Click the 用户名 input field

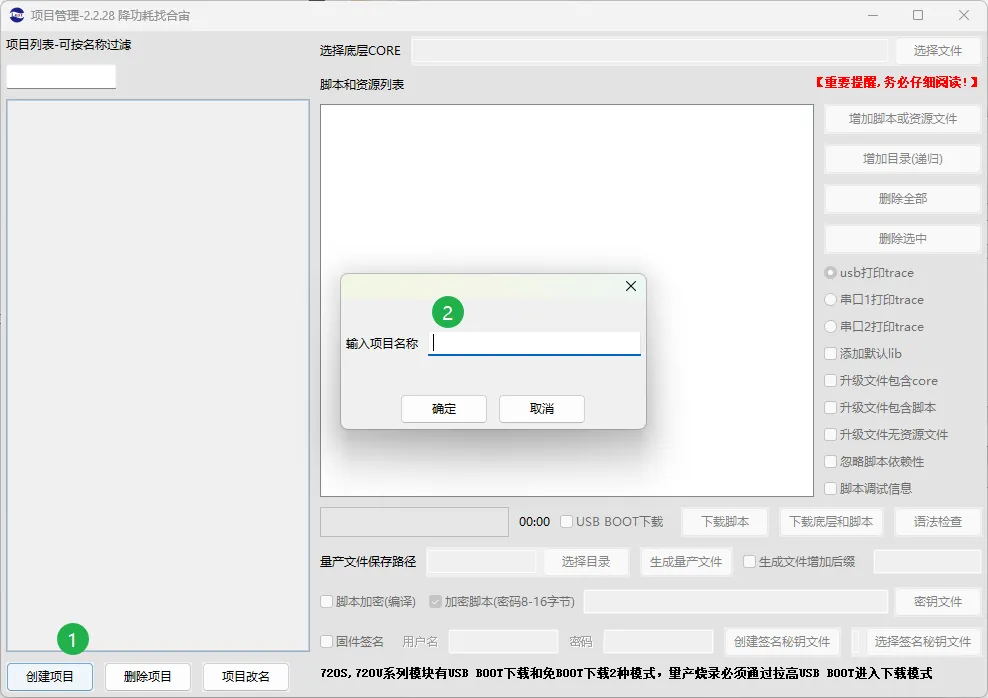click(503, 641)
